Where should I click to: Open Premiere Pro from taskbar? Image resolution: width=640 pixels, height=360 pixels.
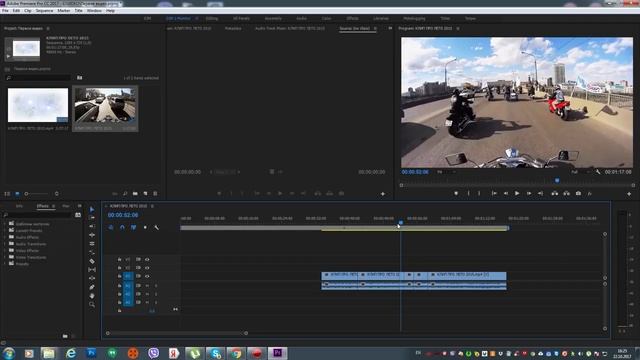tap(278, 353)
